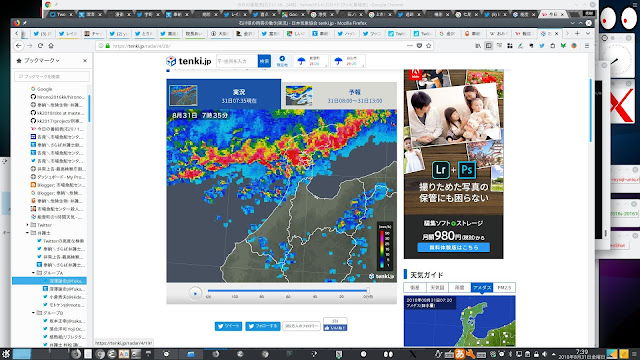Screen dimensions: 640x360
Task: Select highlighted bookmark under グループA
Action: point(49,281)
